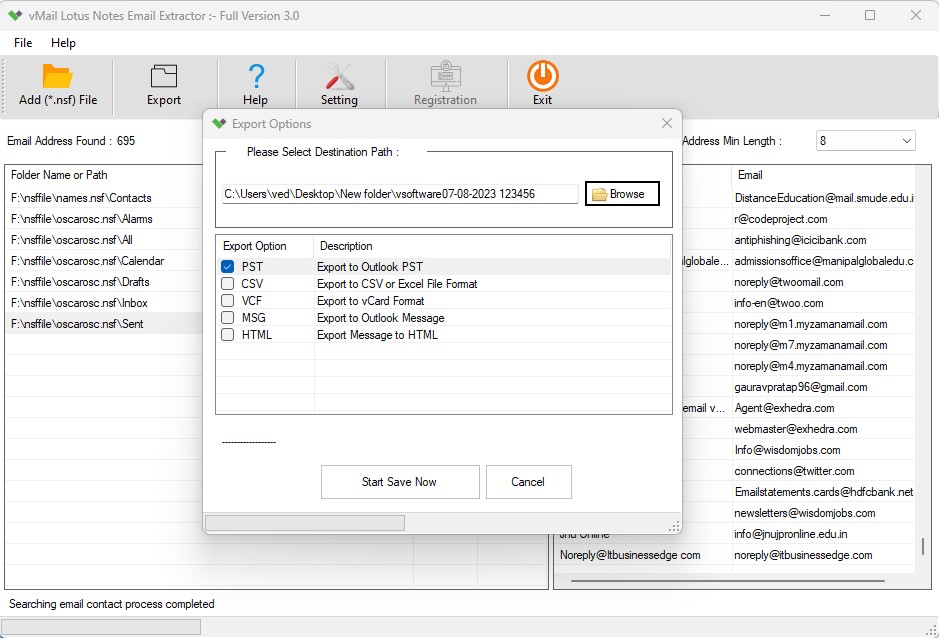Select the oscarosc.nsf\Calendar folder row
This screenshot has height=638, width=939.
pyautogui.click(x=104, y=261)
